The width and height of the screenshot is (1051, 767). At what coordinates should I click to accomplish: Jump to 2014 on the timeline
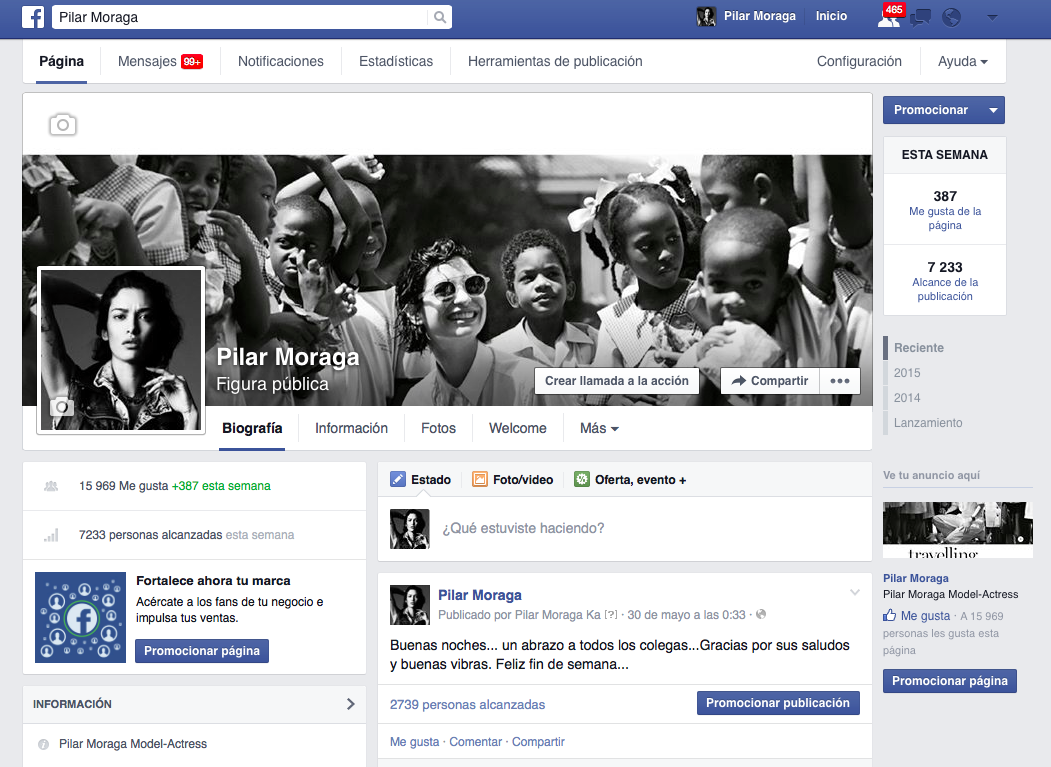(x=907, y=398)
